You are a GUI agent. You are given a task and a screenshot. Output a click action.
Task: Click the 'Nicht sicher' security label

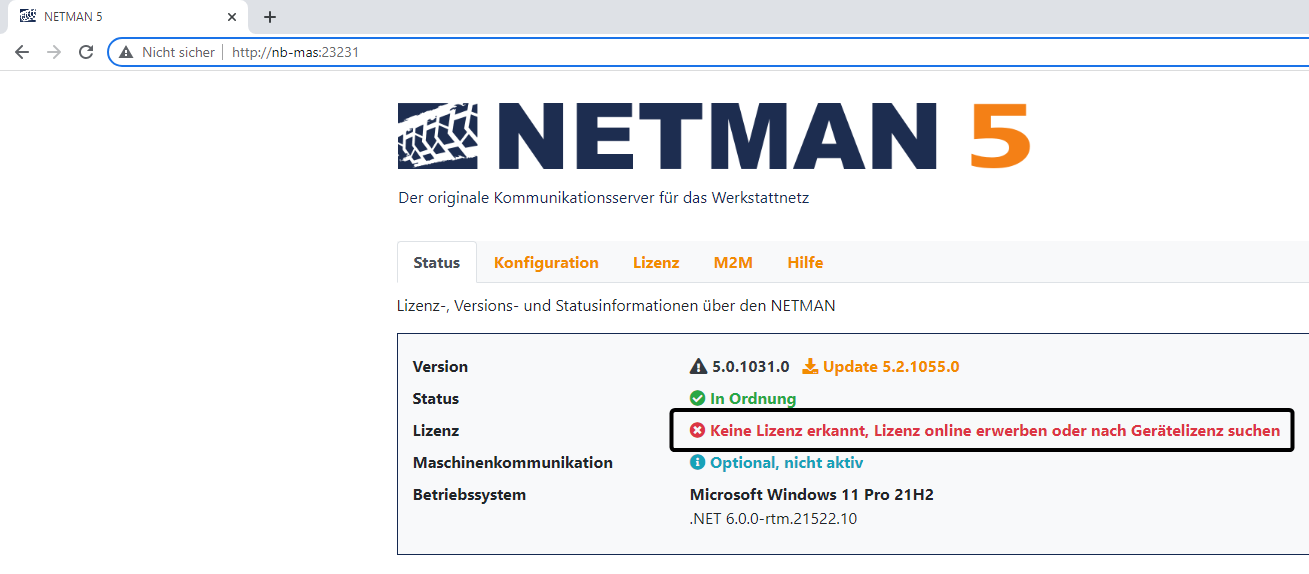tap(178, 52)
